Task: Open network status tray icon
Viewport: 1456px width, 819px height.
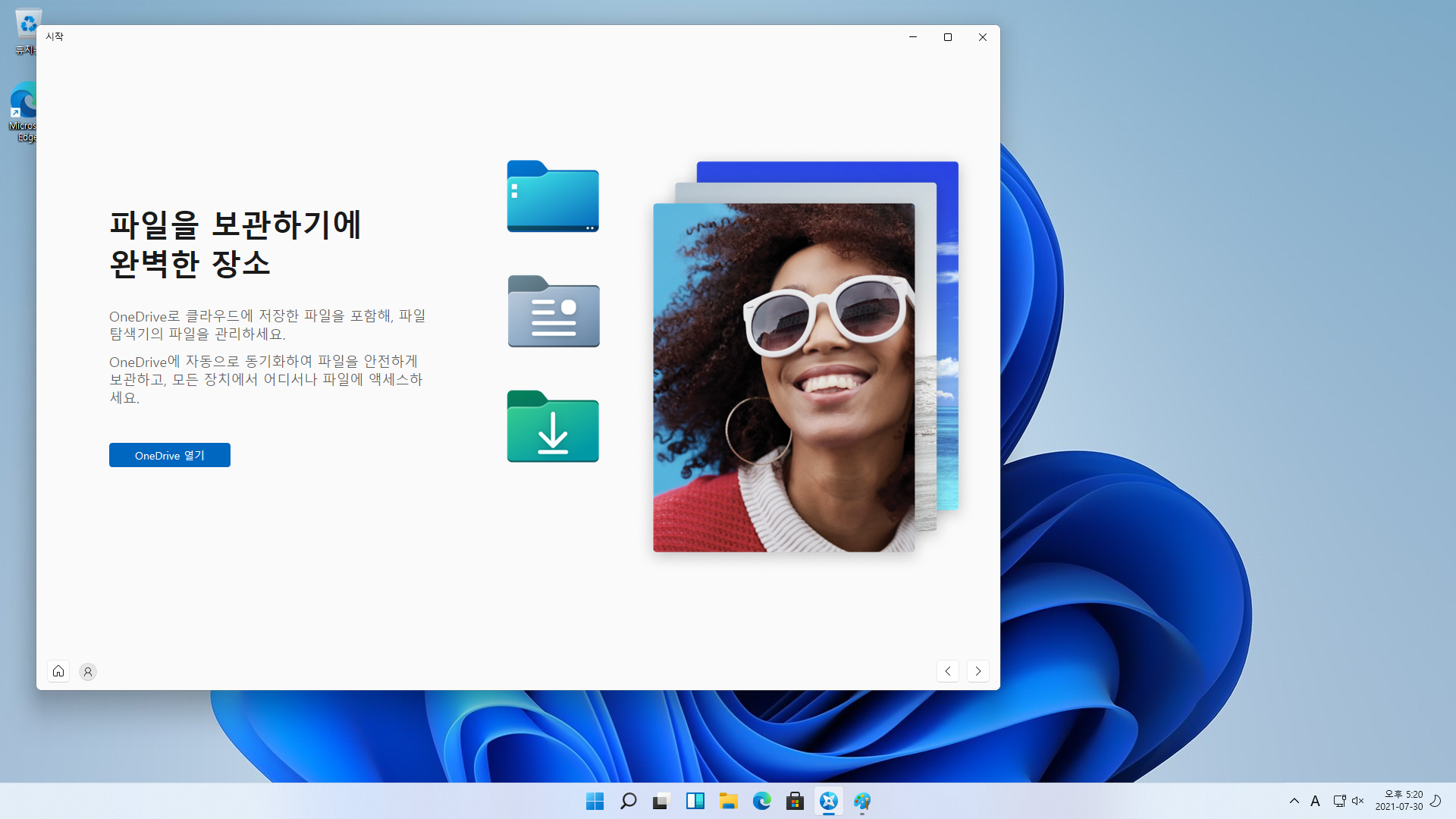Action: click(x=1340, y=801)
